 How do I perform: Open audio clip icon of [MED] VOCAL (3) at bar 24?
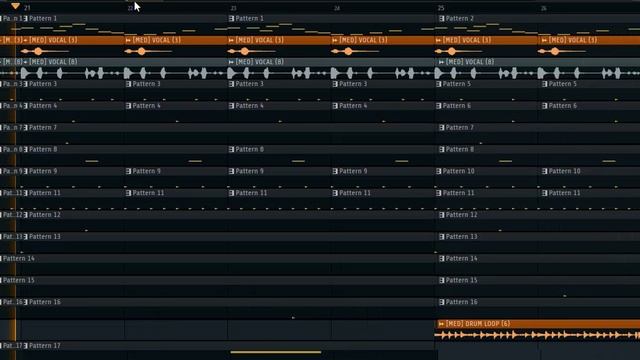pyautogui.click(x=335, y=40)
